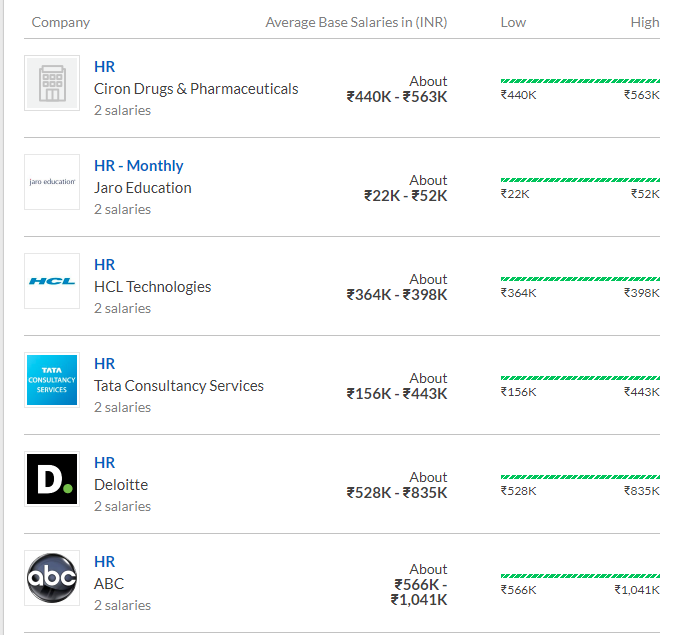The height and width of the screenshot is (635, 678).
Task: Click 2 salaries under Jaro Education
Action: coord(122,209)
